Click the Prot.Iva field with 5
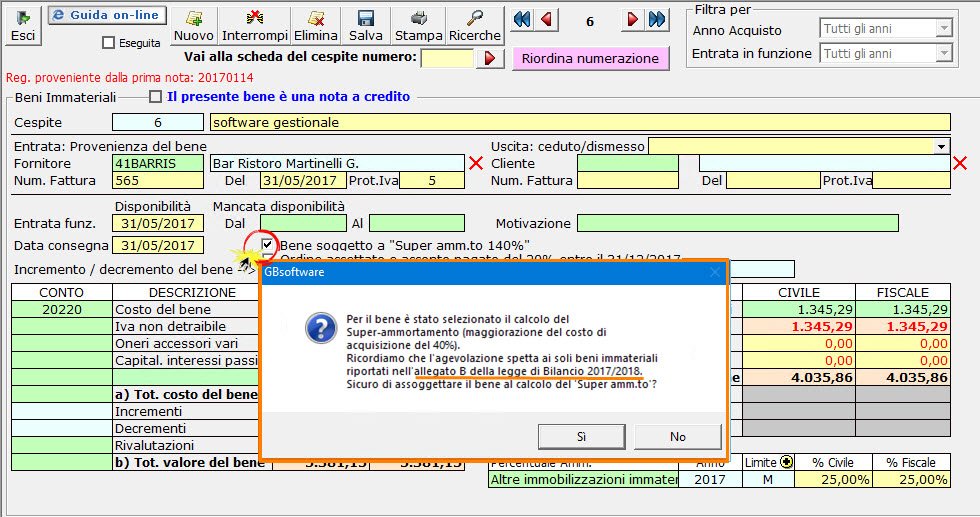This screenshot has height=517, width=980. (432, 181)
